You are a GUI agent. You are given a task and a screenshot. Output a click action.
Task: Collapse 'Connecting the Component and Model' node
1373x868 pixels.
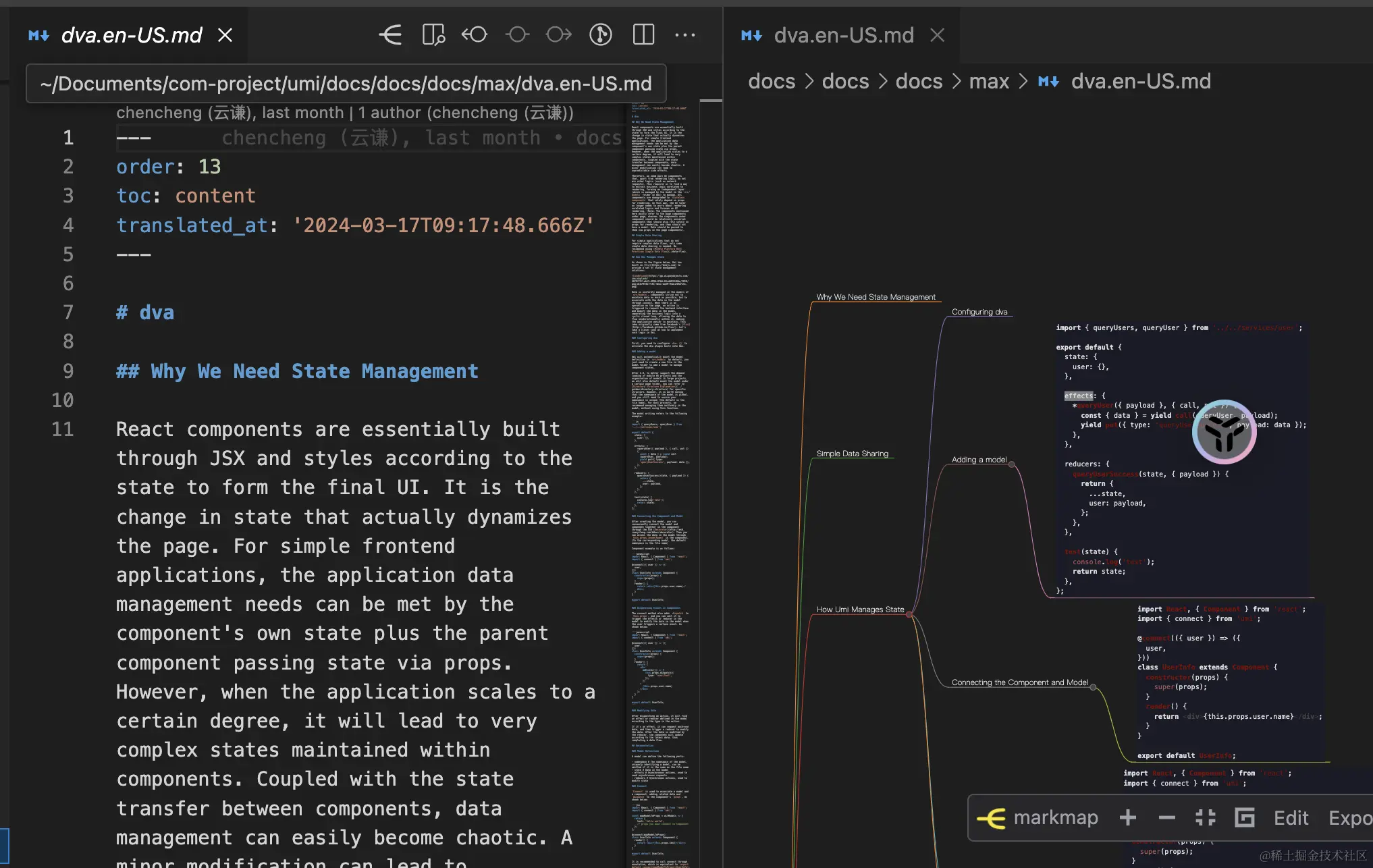1093,687
